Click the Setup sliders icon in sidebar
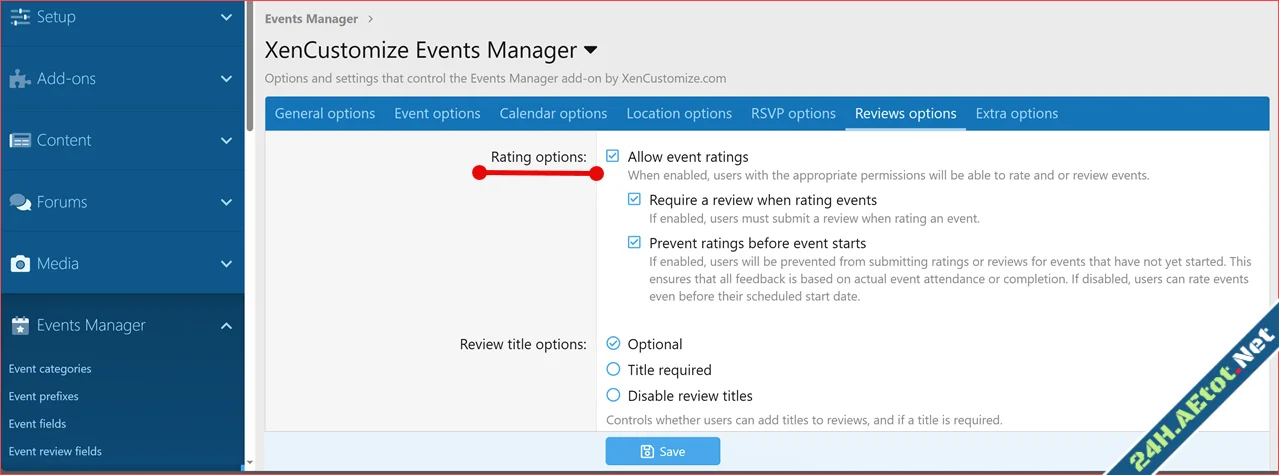Image resolution: width=1279 pixels, height=475 pixels. pos(19,17)
